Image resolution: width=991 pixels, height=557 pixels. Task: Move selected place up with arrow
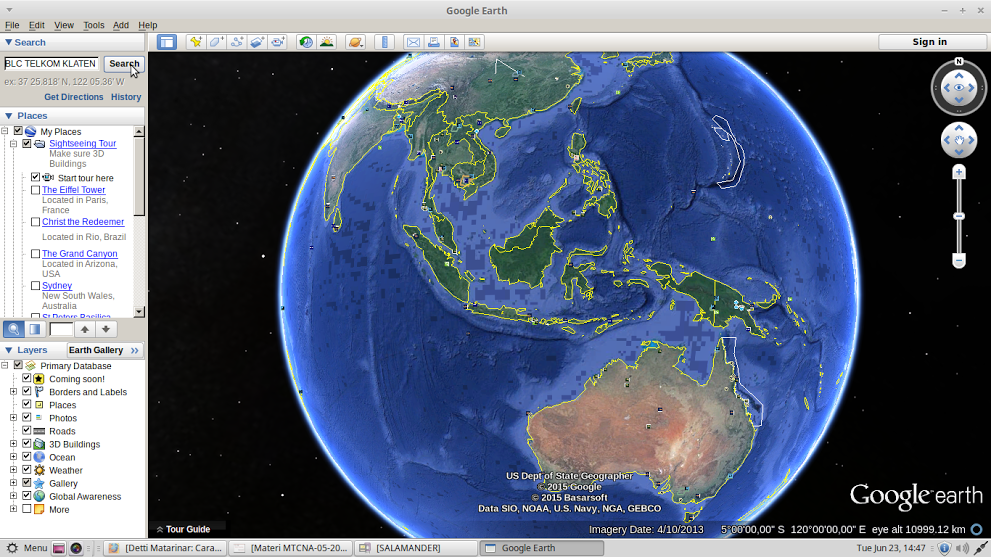85,329
